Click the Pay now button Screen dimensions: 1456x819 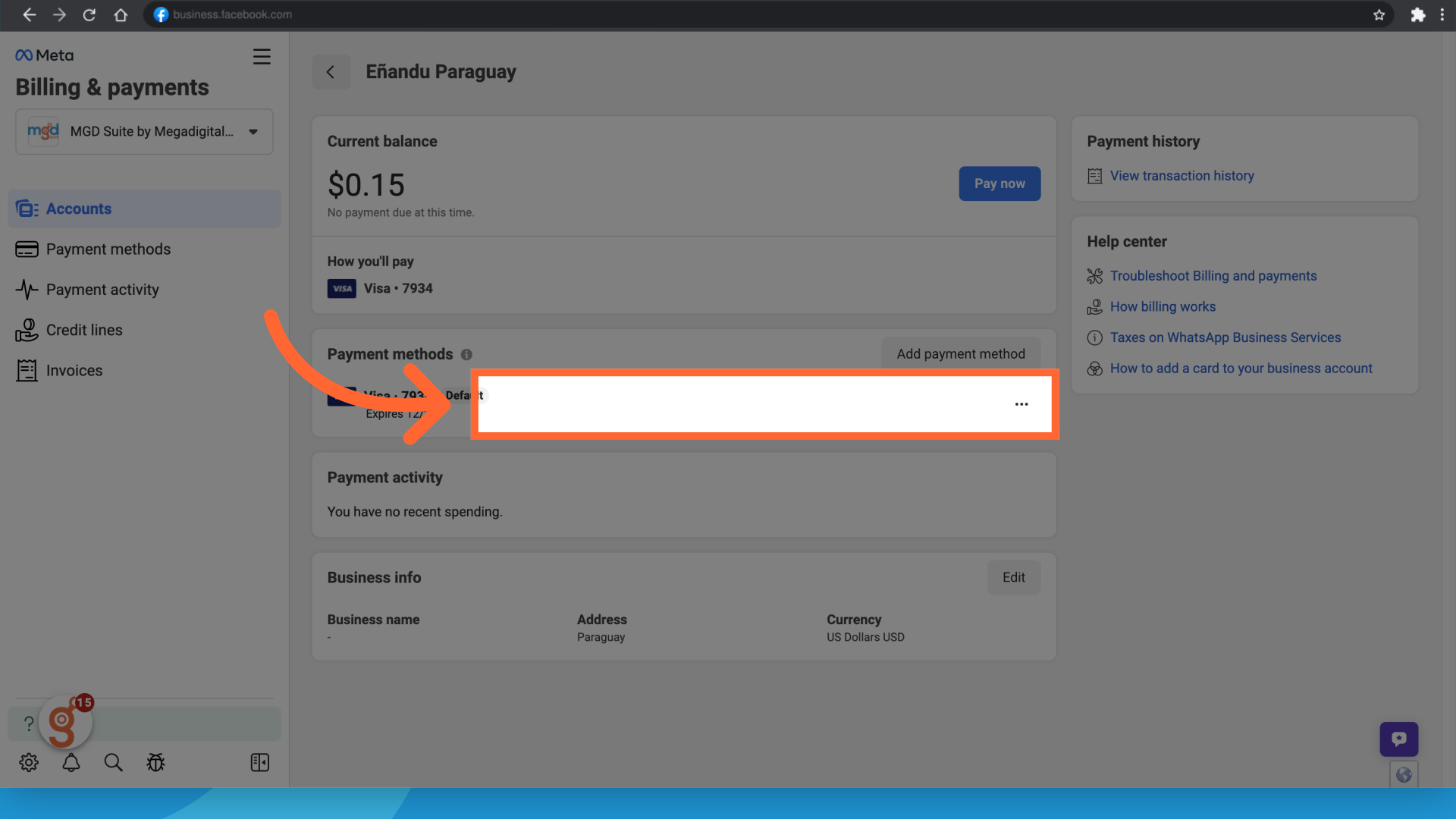999,184
